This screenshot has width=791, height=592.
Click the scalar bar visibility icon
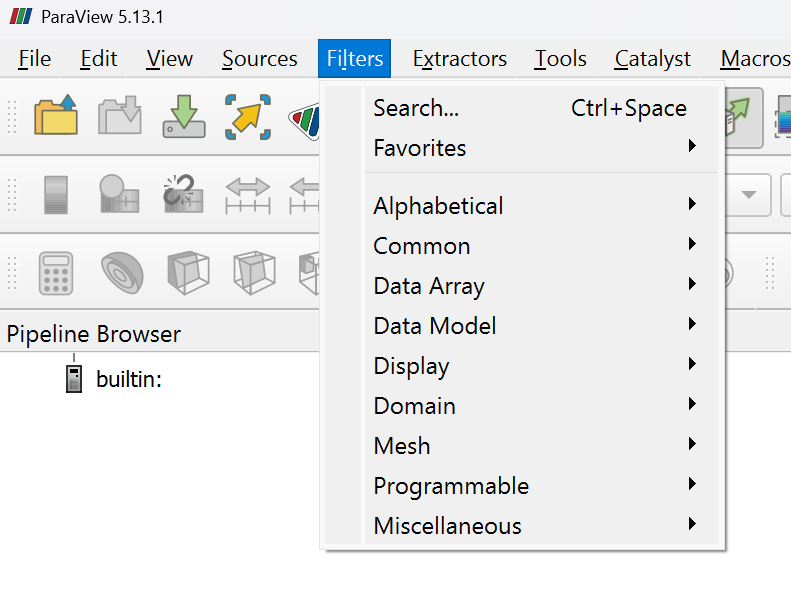click(x=55, y=195)
